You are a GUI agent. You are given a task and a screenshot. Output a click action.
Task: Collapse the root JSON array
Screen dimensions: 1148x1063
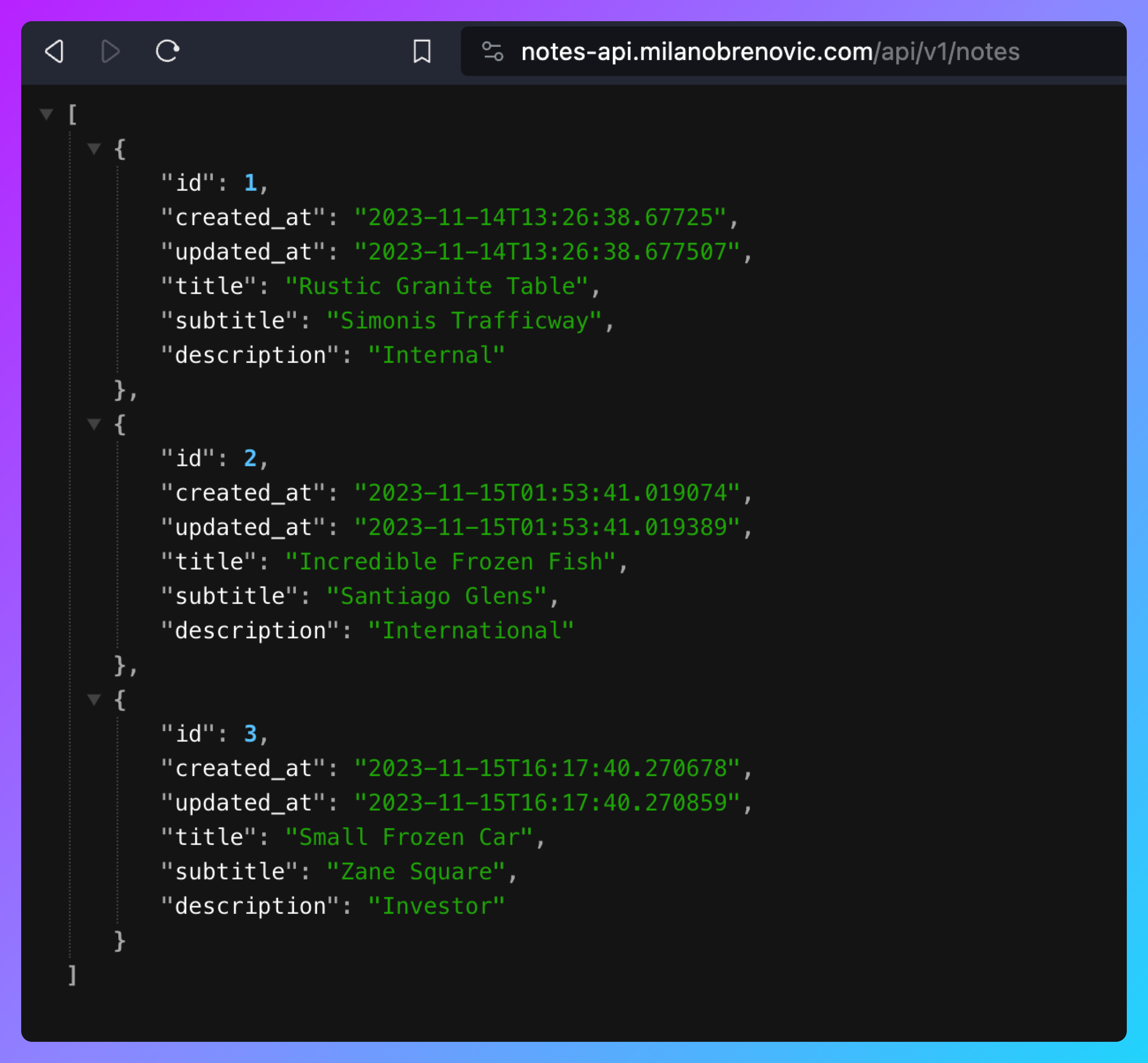point(47,114)
